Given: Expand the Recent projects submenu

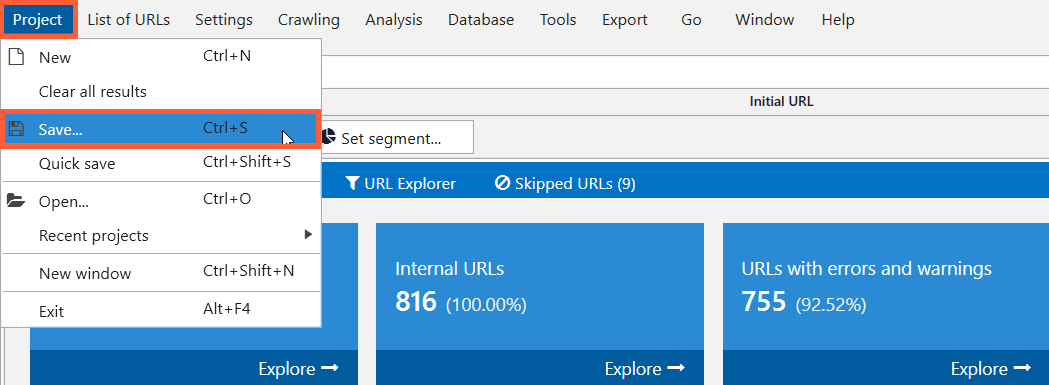Looking at the screenshot, I should [161, 236].
